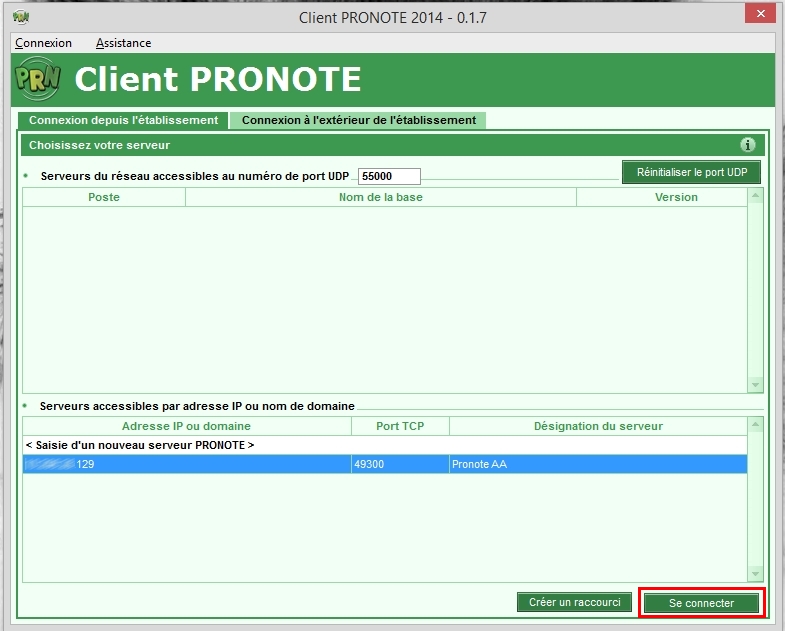The image size is (785, 631).
Task: Sort by Nom de la base column
Action: point(380,197)
